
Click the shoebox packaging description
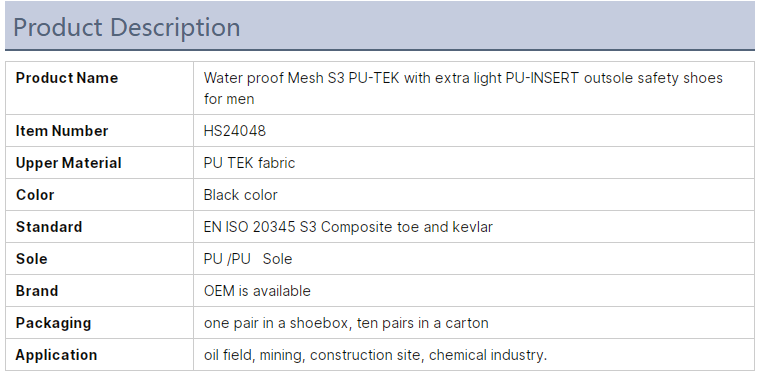(x=346, y=322)
